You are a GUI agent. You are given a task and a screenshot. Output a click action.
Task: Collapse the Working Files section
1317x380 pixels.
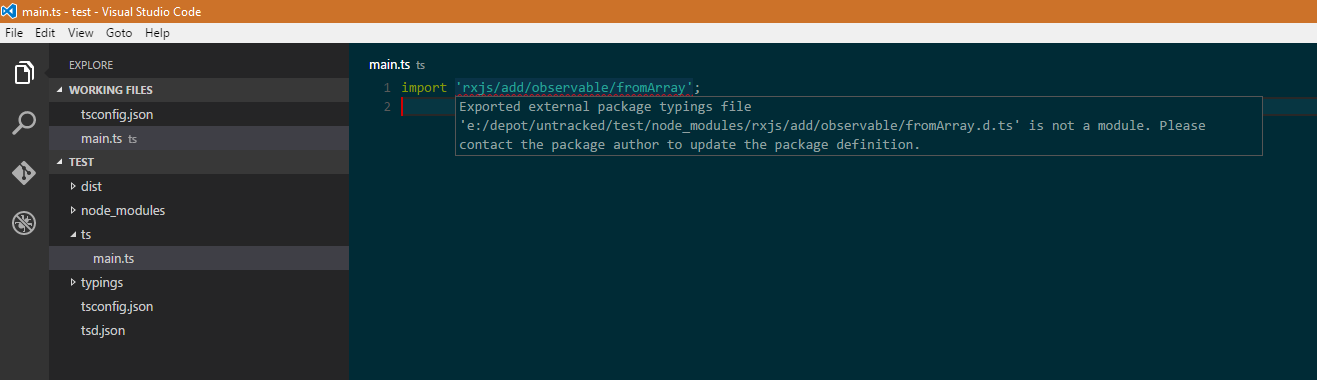pos(59,90)
